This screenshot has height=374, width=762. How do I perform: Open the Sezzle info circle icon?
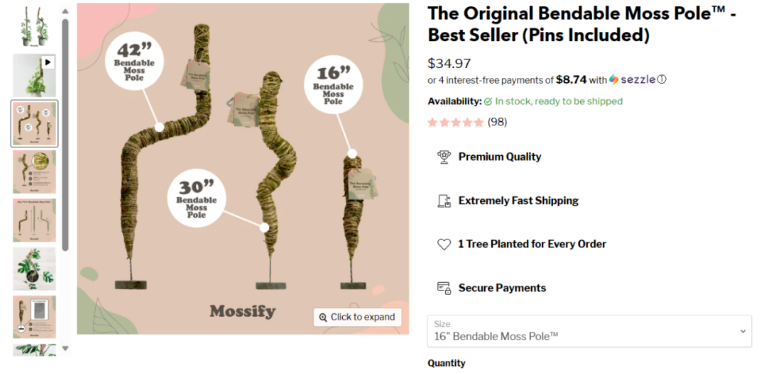click(x=661, y=80)
